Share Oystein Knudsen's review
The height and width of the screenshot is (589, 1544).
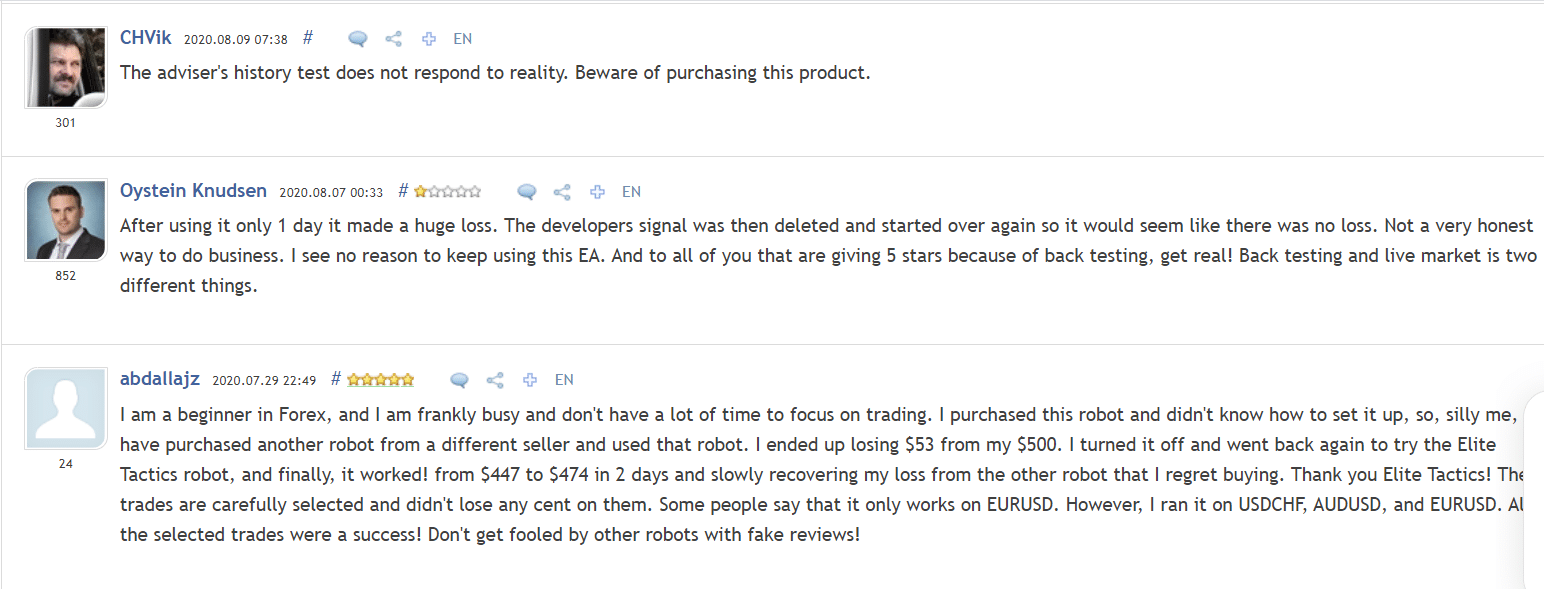562,192
